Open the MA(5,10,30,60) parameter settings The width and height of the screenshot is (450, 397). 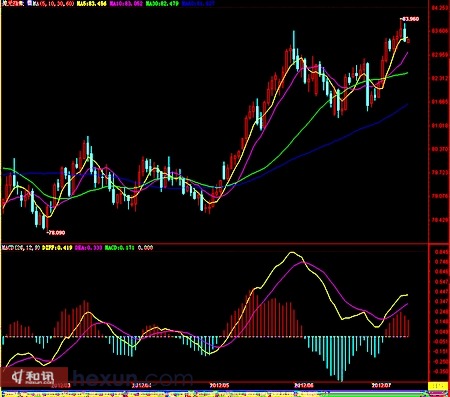(x=54, y=3)
